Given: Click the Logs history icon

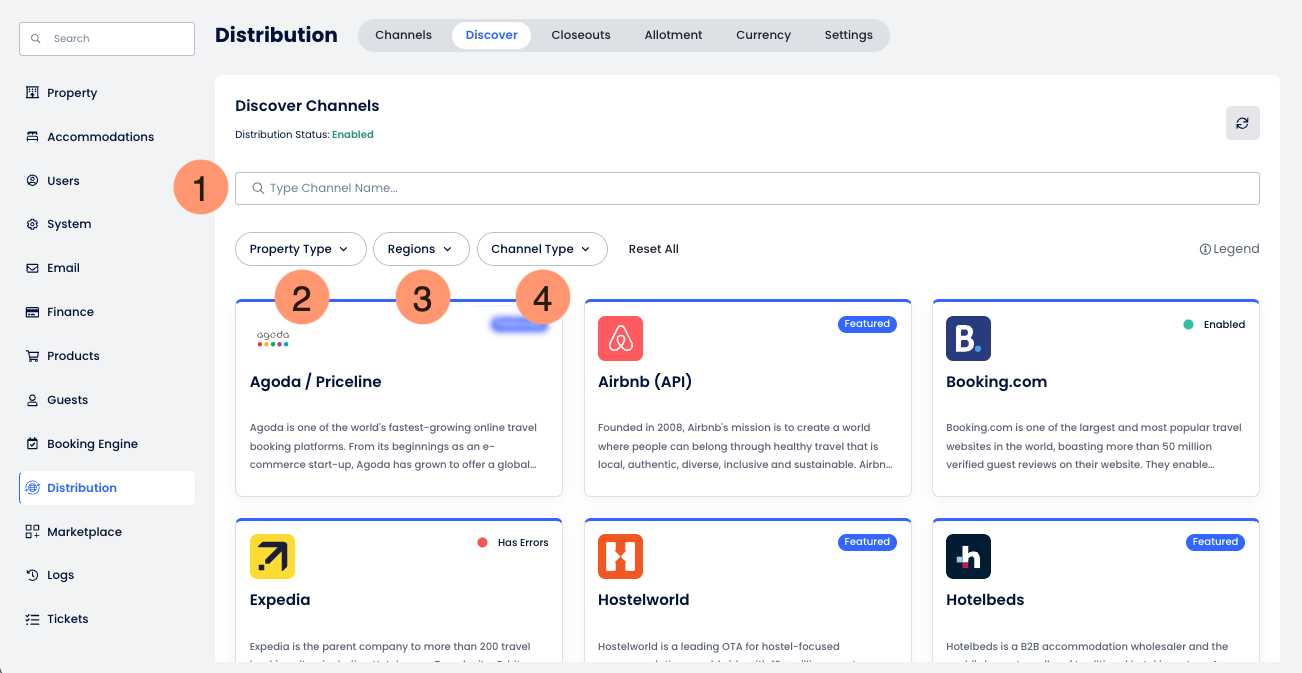Looking at the screenshot, I should point(32,575).
